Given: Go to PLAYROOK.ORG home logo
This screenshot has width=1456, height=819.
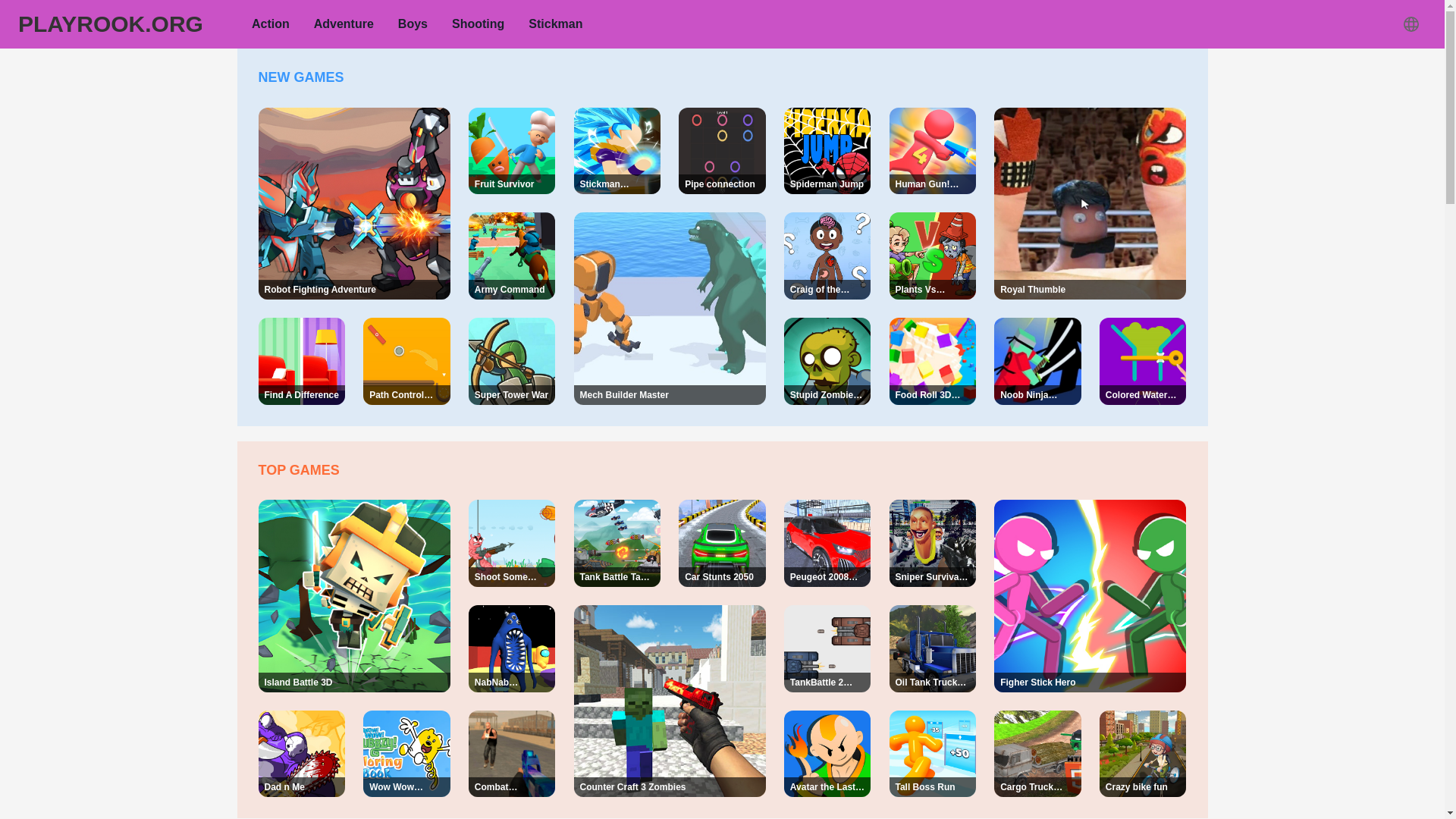Looking at the screenshot, I should tap(111, 24).
